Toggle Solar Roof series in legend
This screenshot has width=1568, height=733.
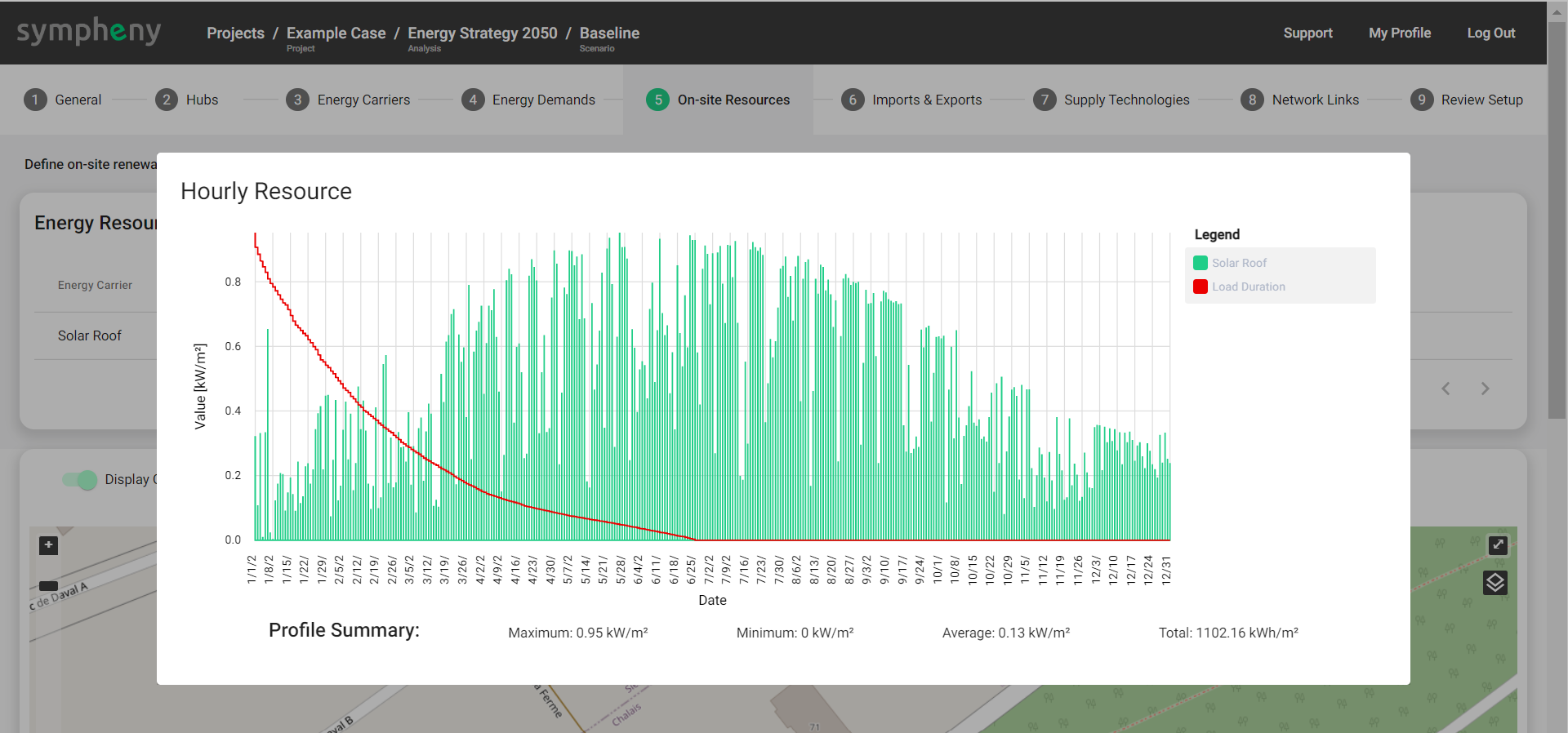click(1239, 263)
